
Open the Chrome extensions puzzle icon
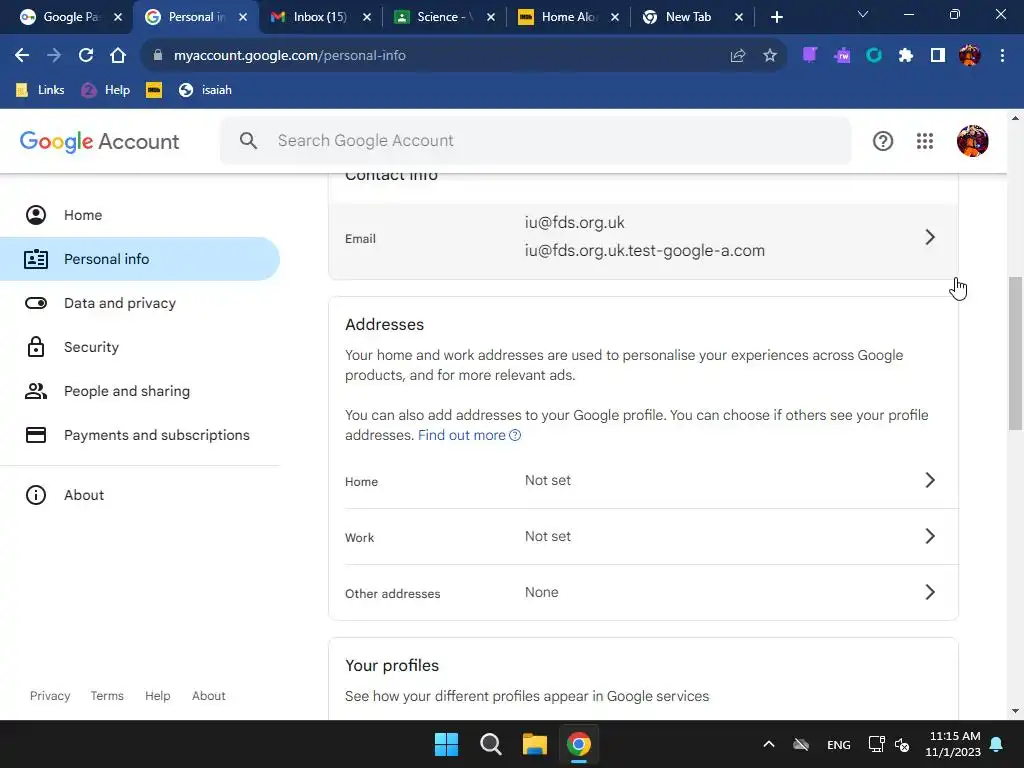coord(906,56)
